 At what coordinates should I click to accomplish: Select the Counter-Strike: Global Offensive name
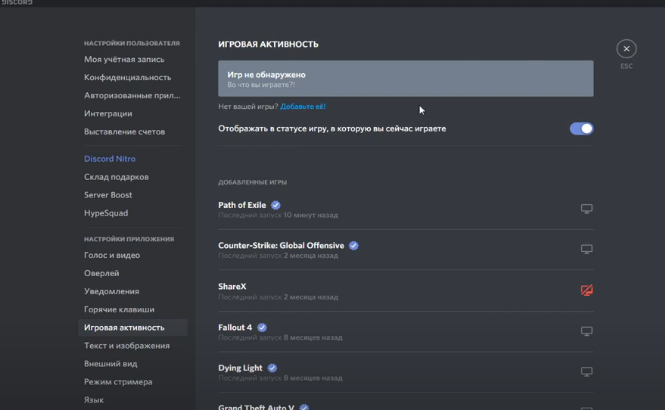coord(281,245)
